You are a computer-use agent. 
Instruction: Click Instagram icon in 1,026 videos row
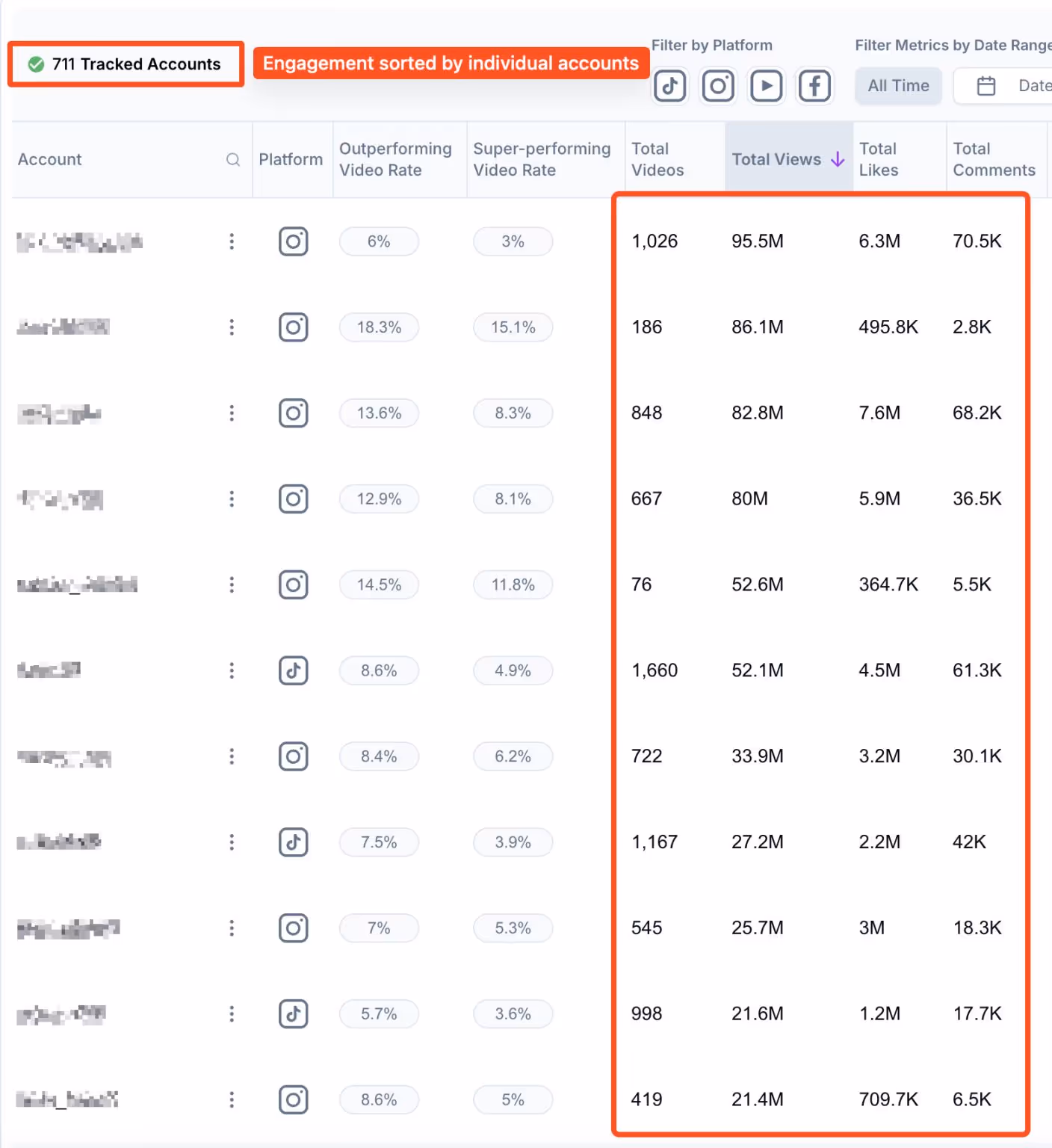tap(294, 241)
